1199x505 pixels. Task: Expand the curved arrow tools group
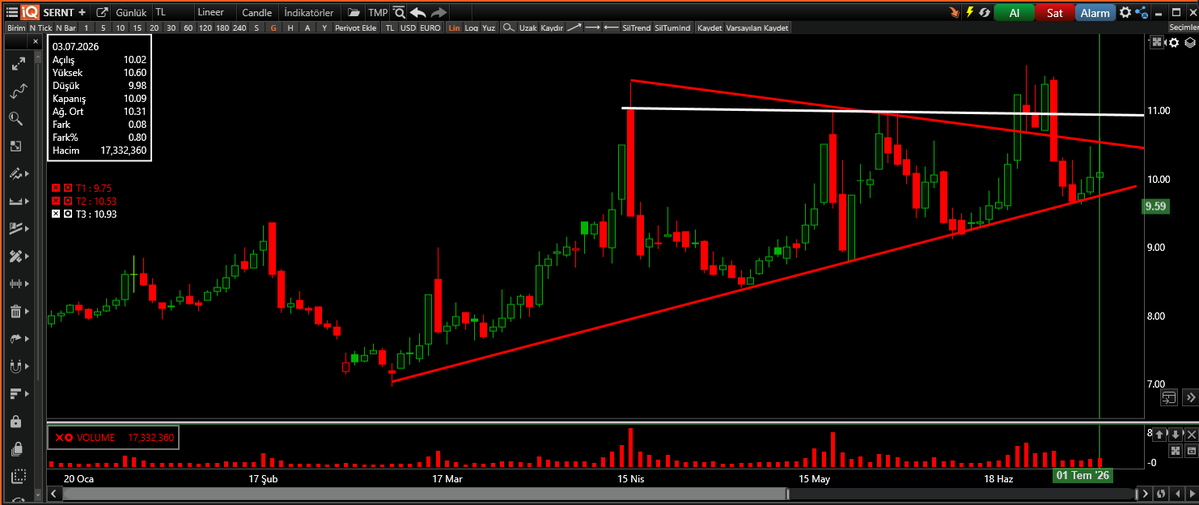coord(17,339)
